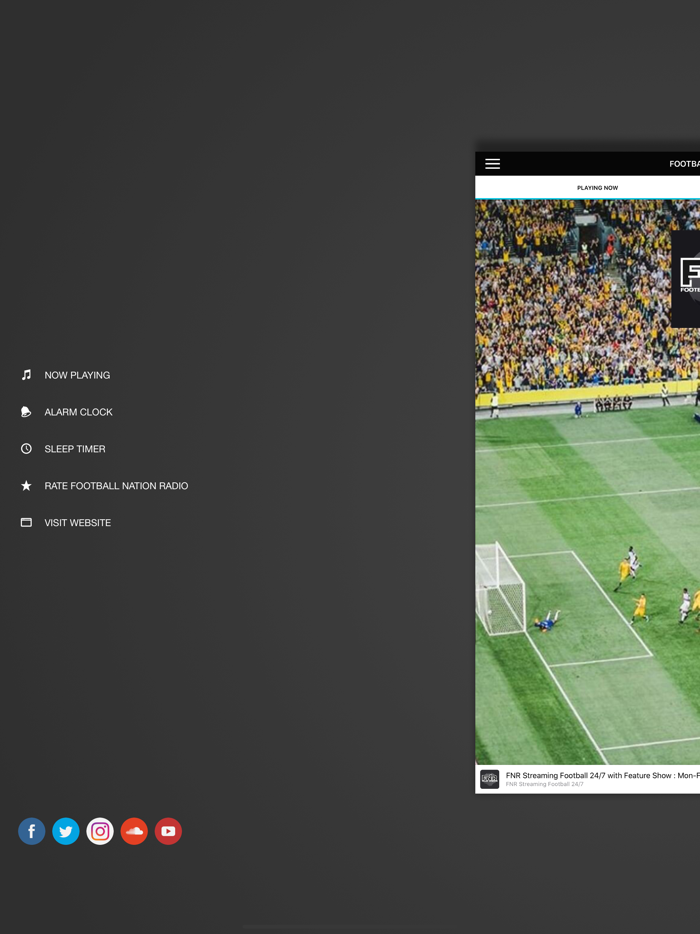Open the Facebook social link

point(32,831)
